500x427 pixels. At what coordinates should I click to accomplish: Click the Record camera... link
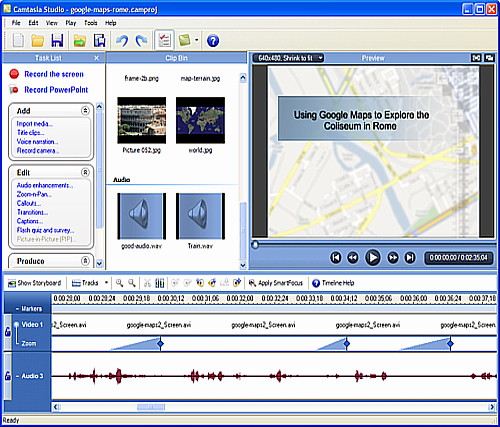coord(38,151)
